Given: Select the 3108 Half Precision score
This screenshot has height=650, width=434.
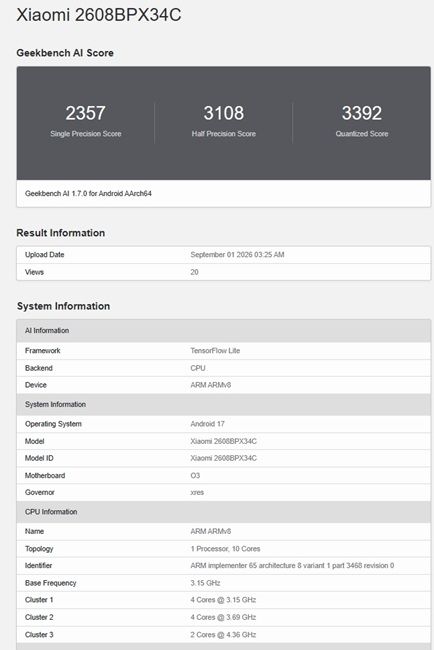Looking at the screenshot, I should click(x=223, y=113).
